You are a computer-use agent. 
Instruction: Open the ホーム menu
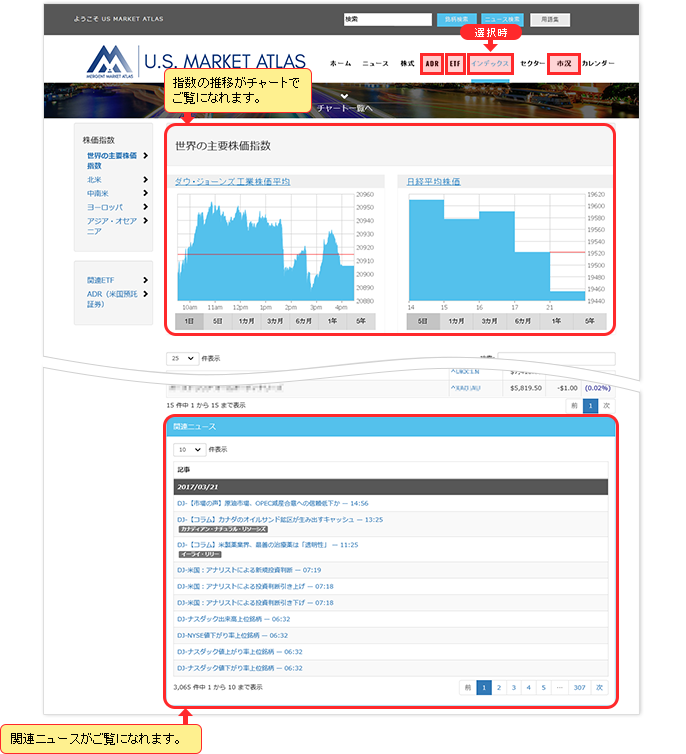tap(340, 63)
